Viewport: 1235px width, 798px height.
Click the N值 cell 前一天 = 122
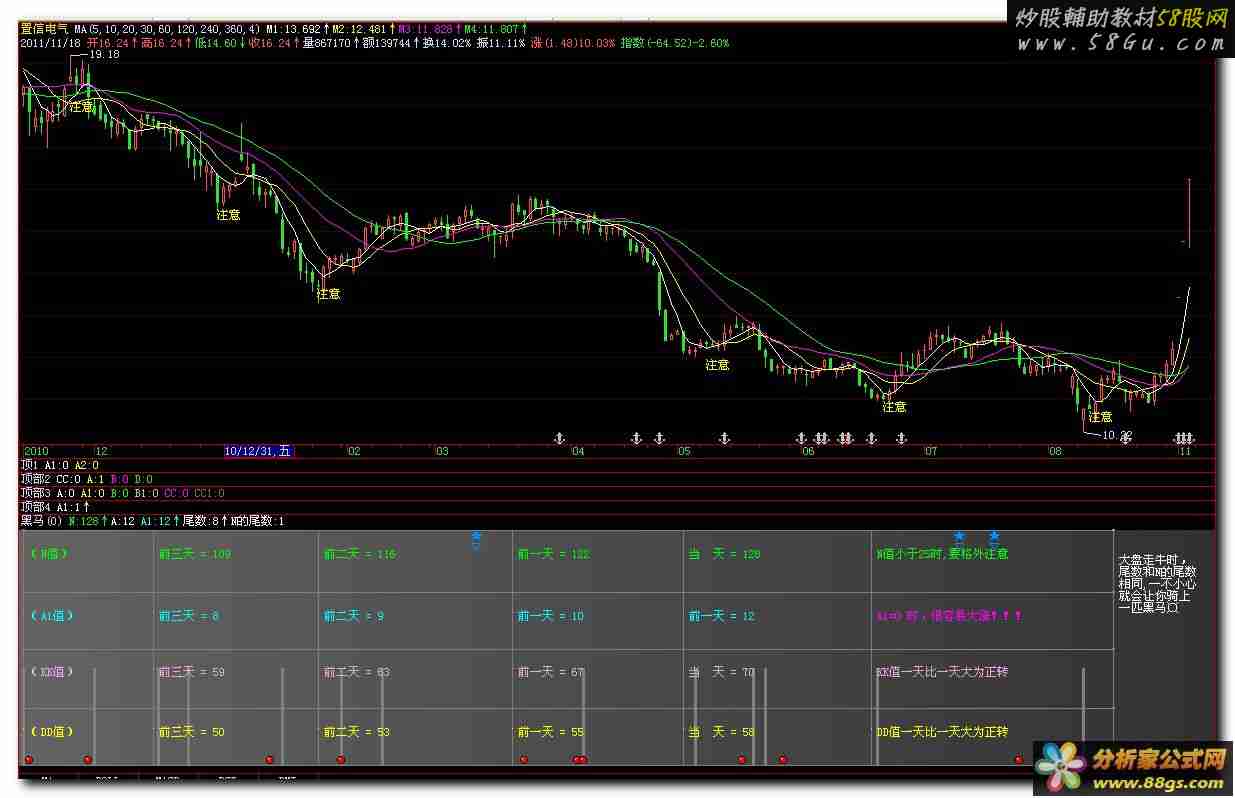click(x=554, y=554)
